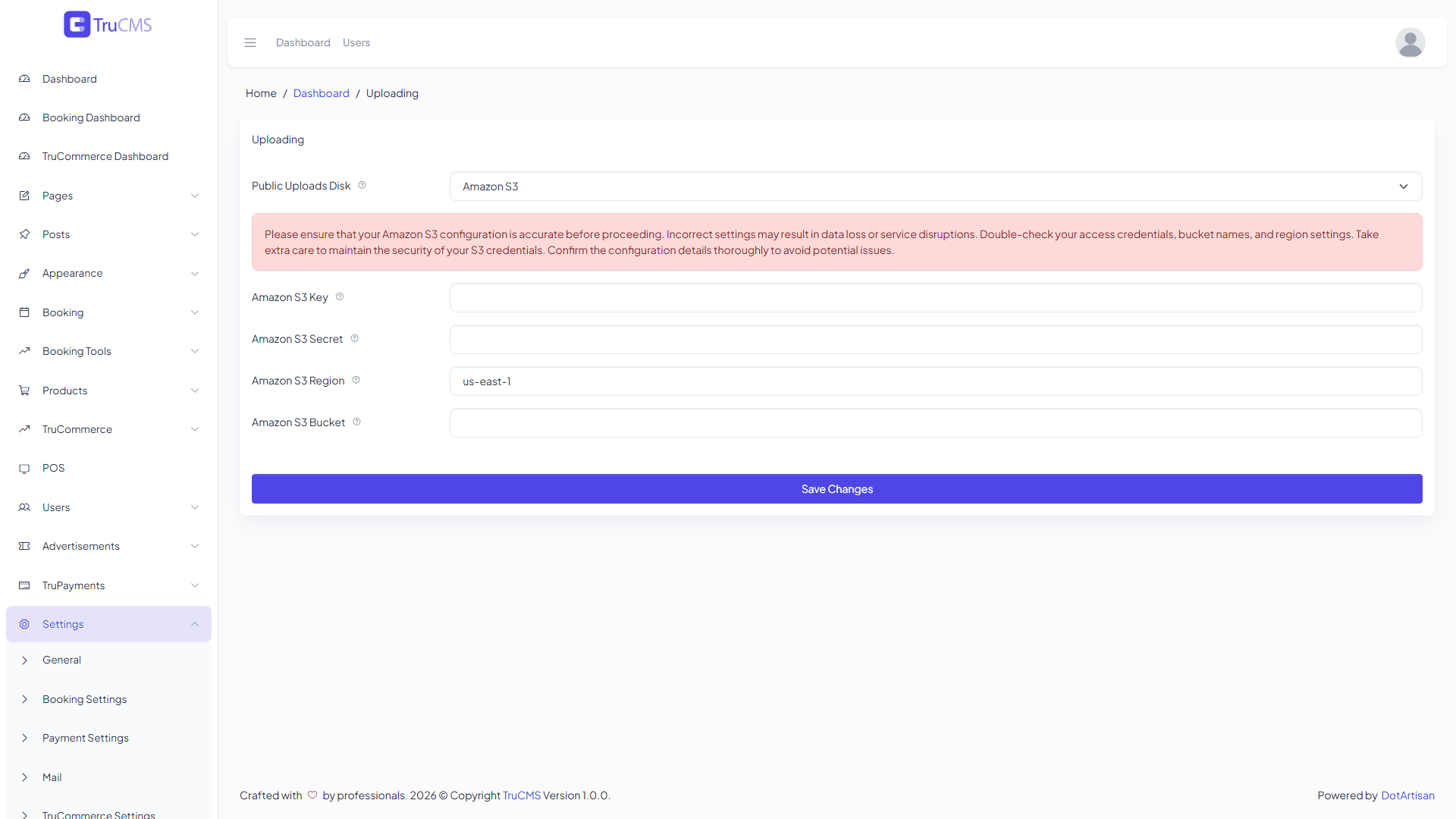Open TruCMS link in footer
Image resolution: width=1456 pixels, height=819 pixels.
tap(522, 795)
